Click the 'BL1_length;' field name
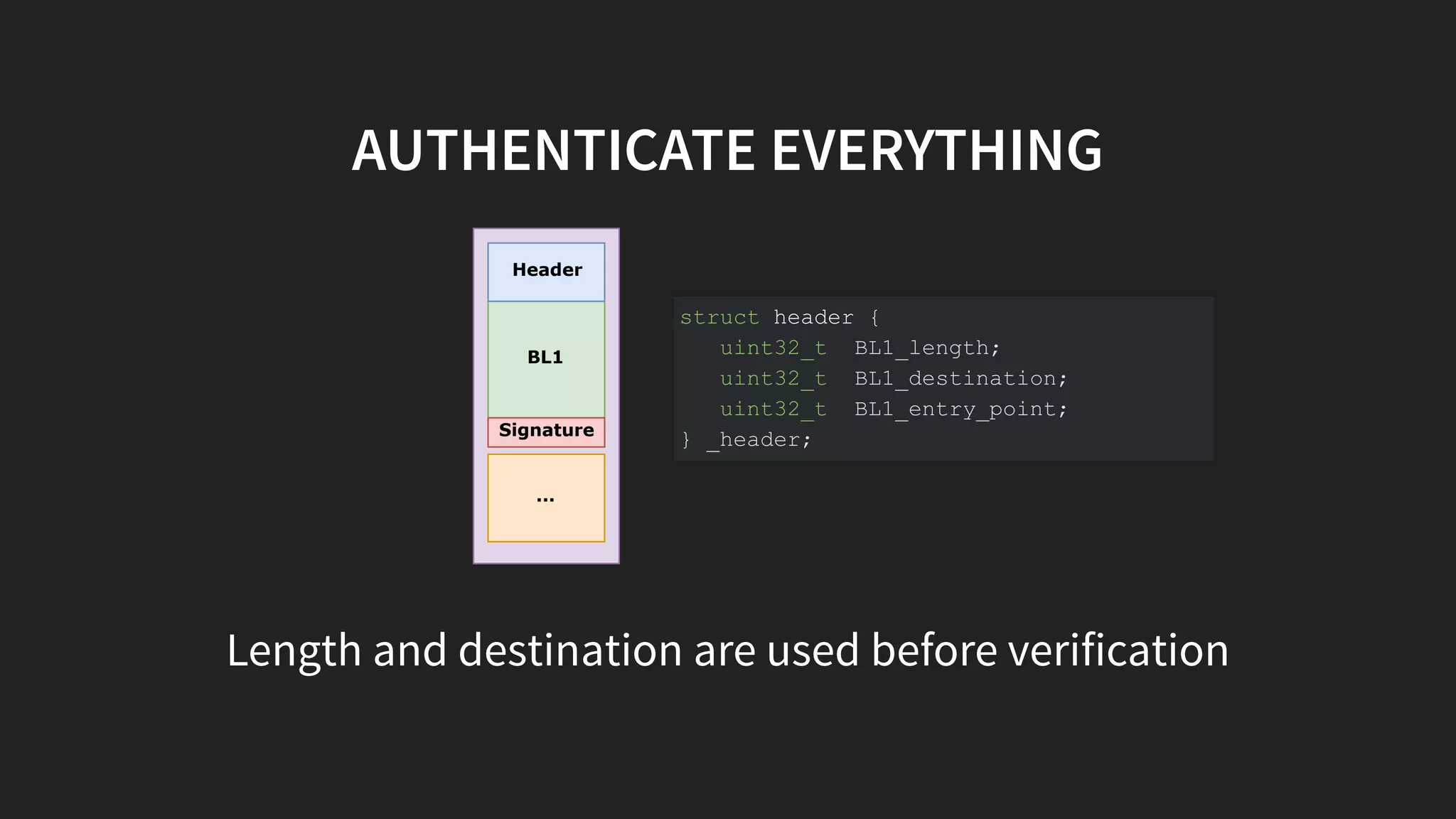Screen dimensions: 1456x819 coord(927,348)
